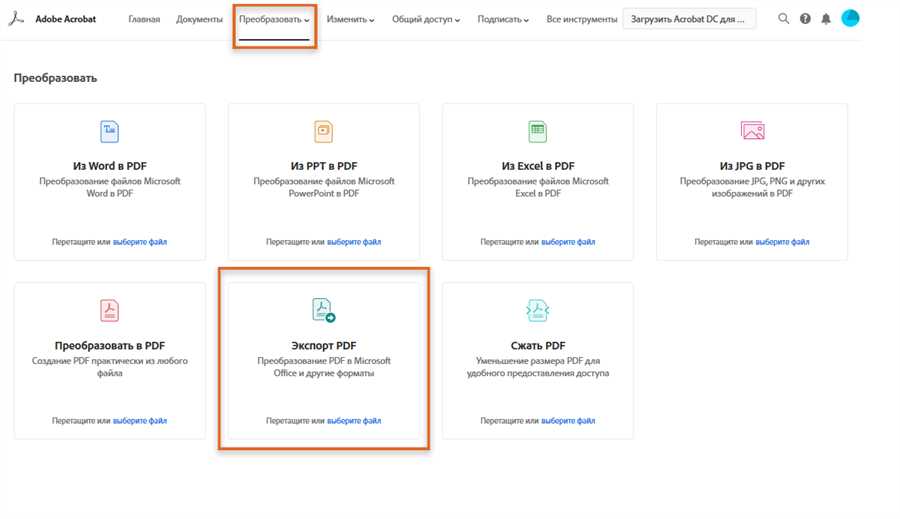Choose file link under Преобразовать в PDF
Screen dimensions: 900x519
click(139, 421)
